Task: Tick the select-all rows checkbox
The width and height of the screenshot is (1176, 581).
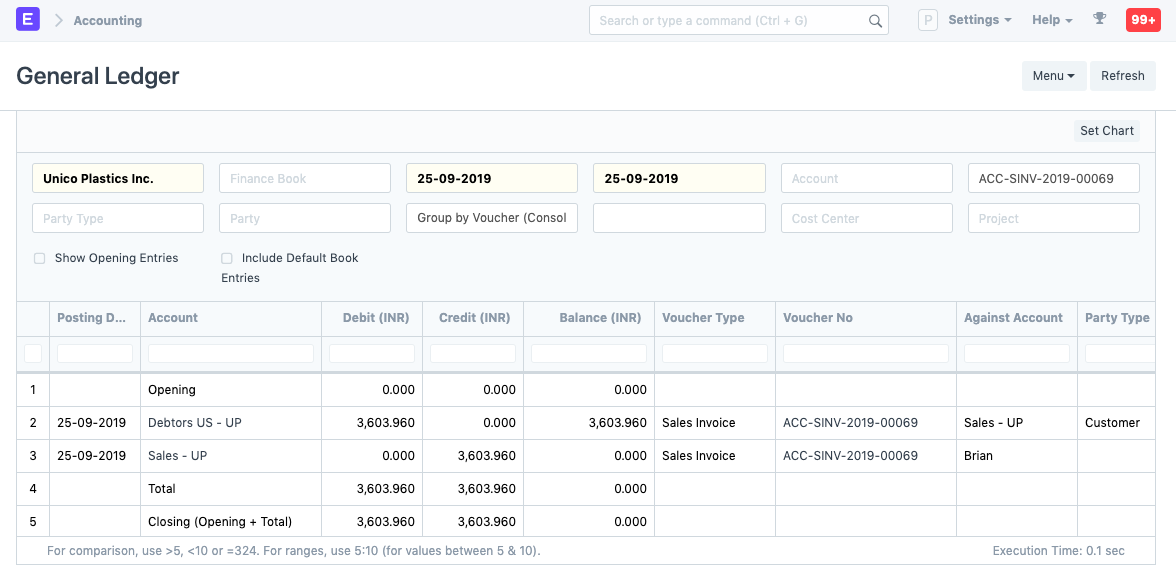Action: pyautogui.click(x=33, y=353)
